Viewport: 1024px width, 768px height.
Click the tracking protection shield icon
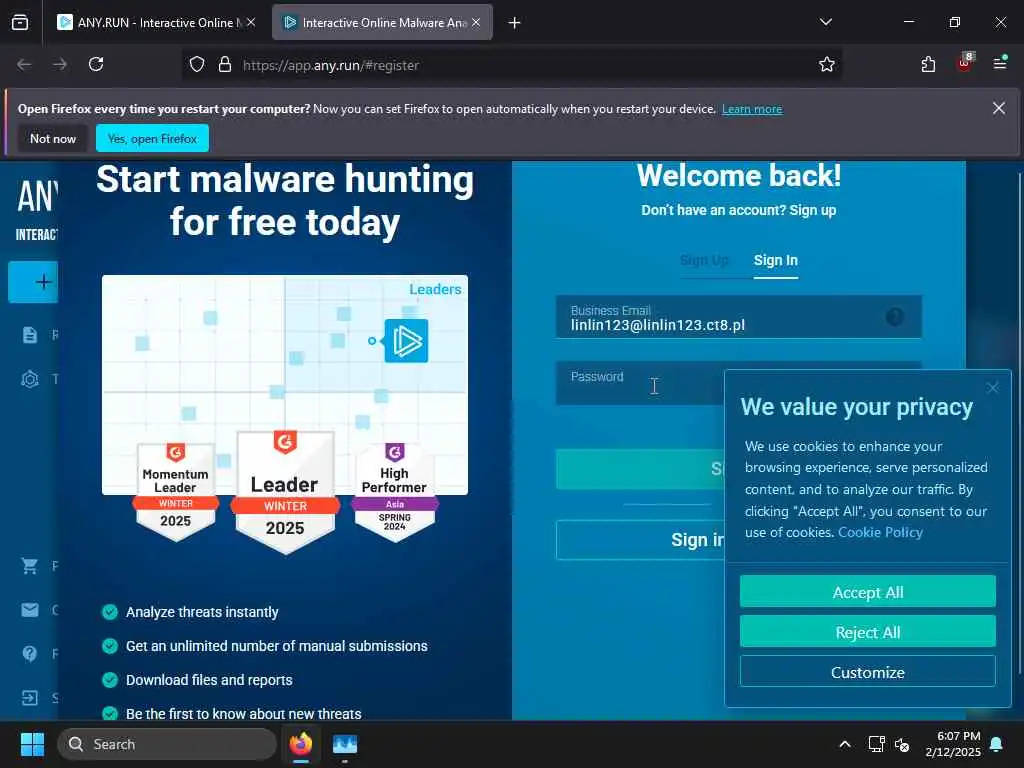coord(197,65)
